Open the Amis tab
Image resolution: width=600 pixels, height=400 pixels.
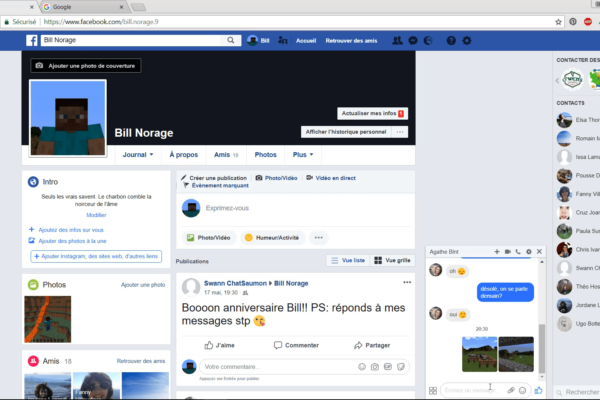pyautogui.click(x=226, y=155)
